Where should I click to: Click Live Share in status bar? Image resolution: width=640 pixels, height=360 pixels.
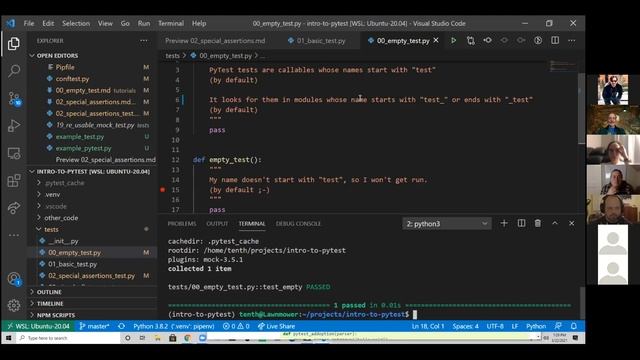pos(276,326)
